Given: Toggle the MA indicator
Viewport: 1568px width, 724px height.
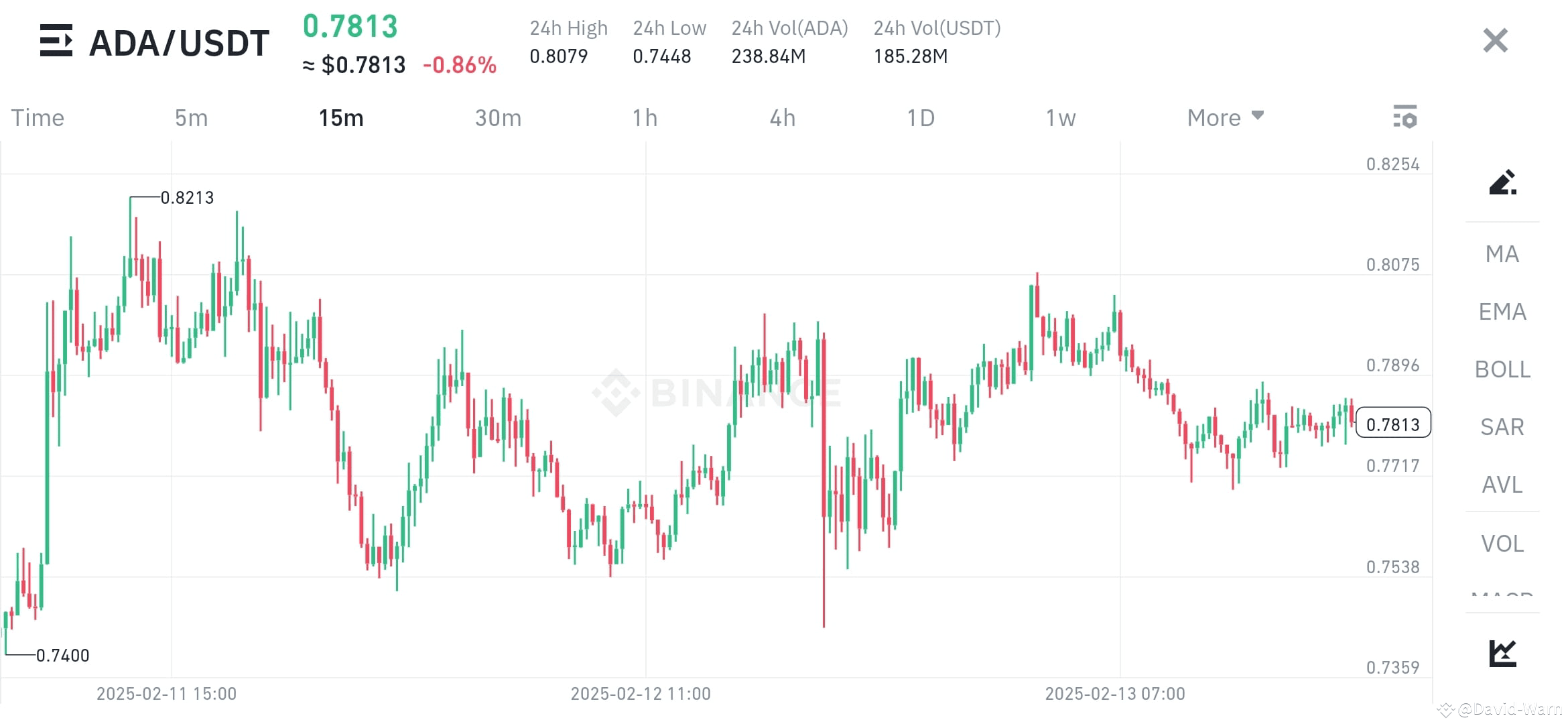Looking at the screenshot, I should coord(1501,254).
